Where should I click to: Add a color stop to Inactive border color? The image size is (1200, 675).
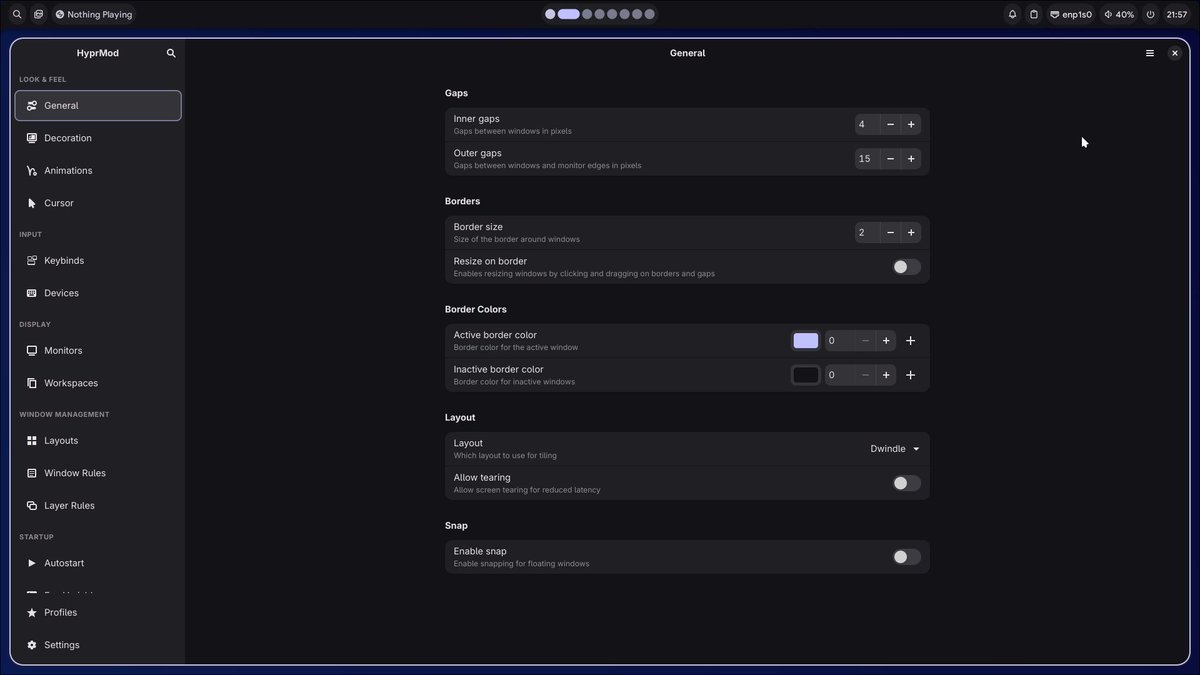point(910,375)
